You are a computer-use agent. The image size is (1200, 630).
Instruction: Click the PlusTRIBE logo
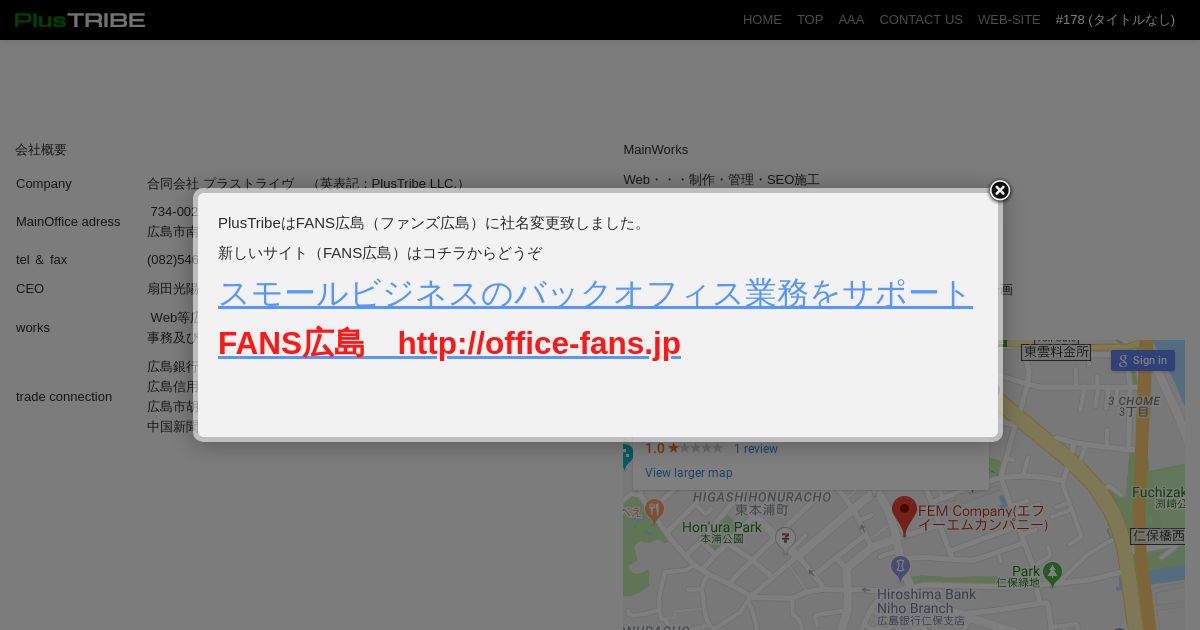tap(80, 20)
